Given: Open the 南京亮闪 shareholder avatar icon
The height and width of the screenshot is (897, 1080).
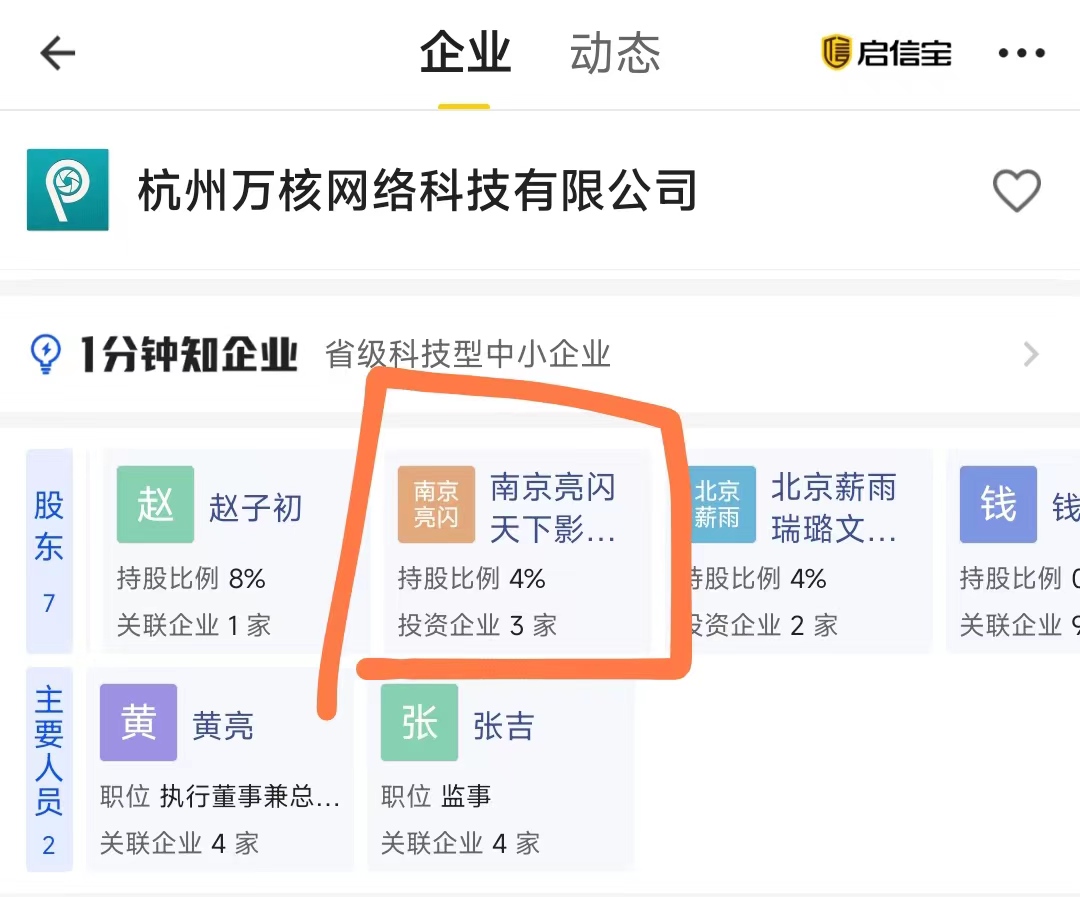Looking at the screenshot, I should [436, 505].
